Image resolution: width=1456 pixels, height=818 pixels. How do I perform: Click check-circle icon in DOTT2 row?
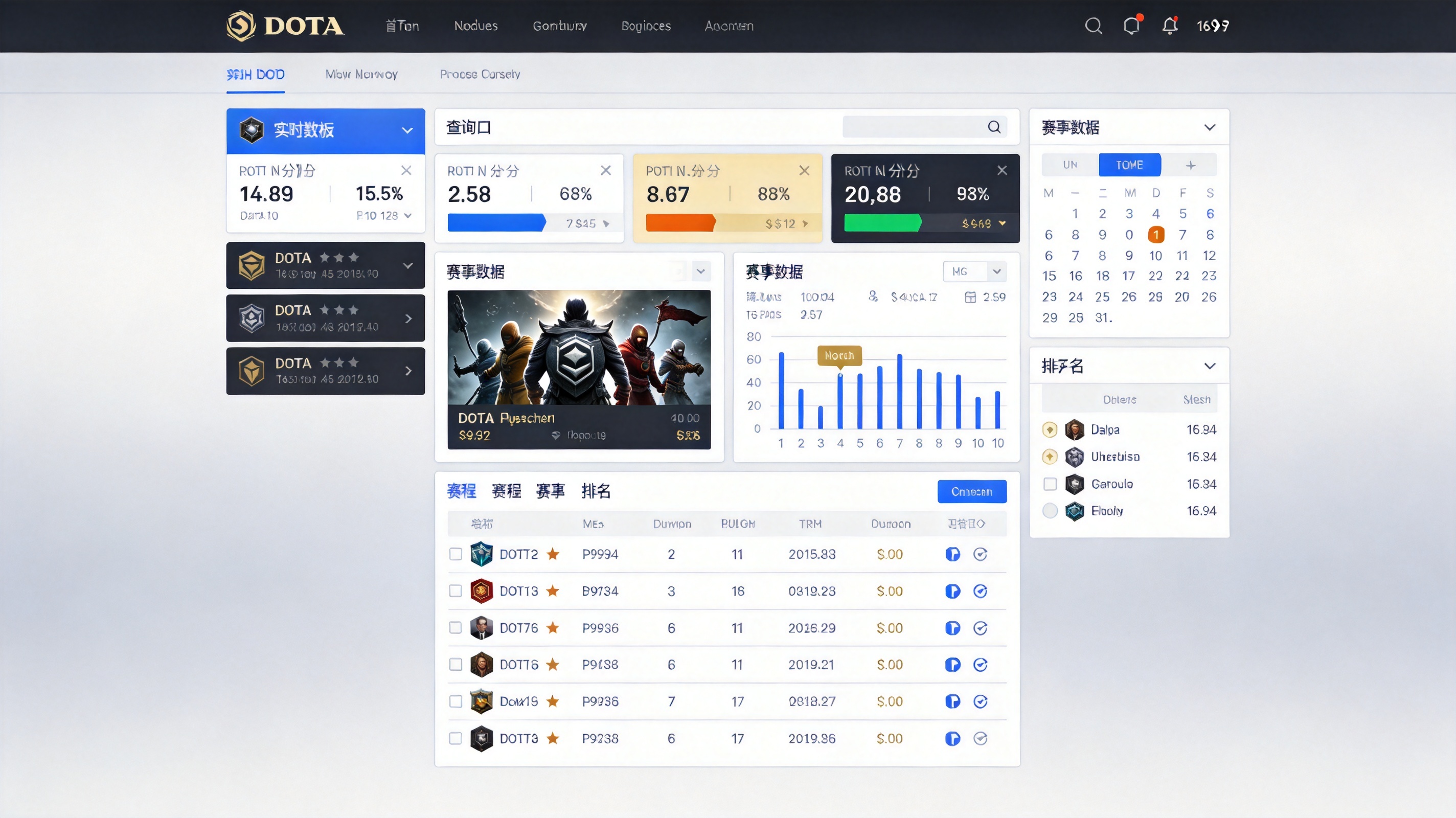(980, 554)
